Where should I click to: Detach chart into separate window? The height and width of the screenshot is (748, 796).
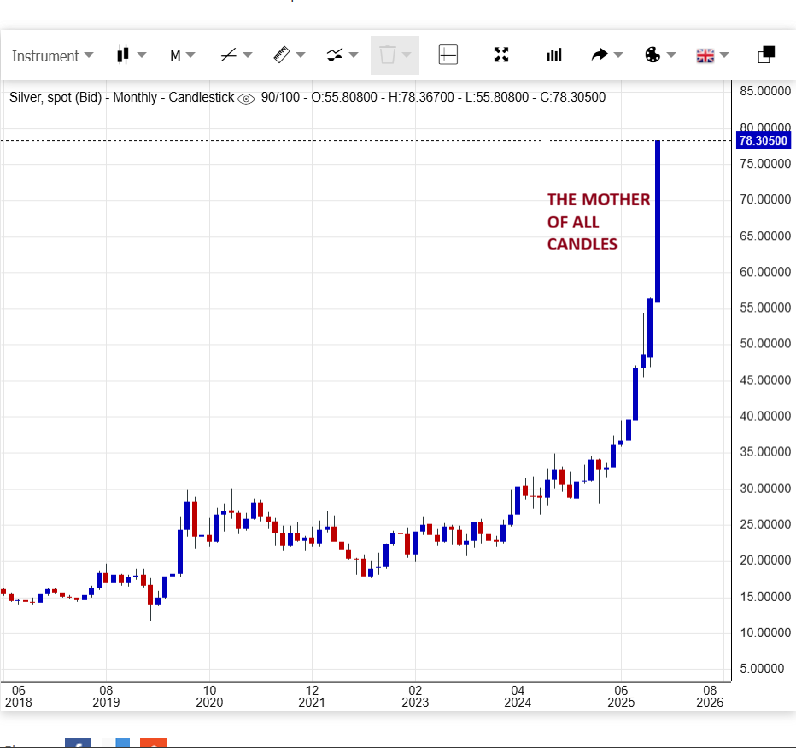pyautogui.click(x=767, y=56)
